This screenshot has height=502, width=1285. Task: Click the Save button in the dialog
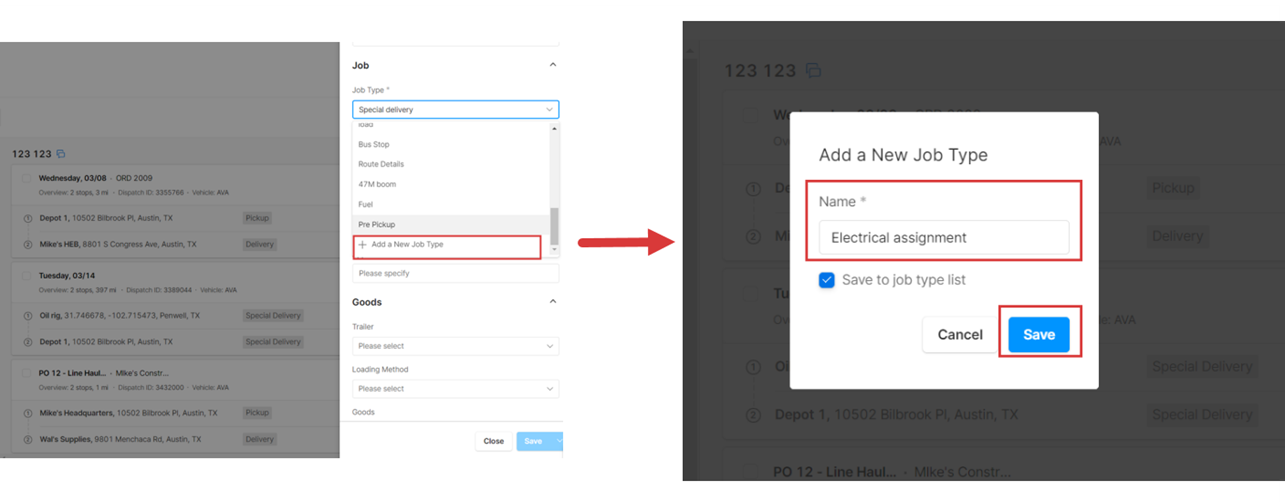pos(1039,335)
